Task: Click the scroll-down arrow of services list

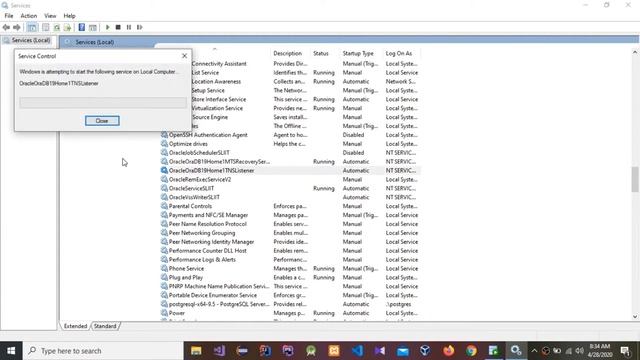Action: point(635,317)
